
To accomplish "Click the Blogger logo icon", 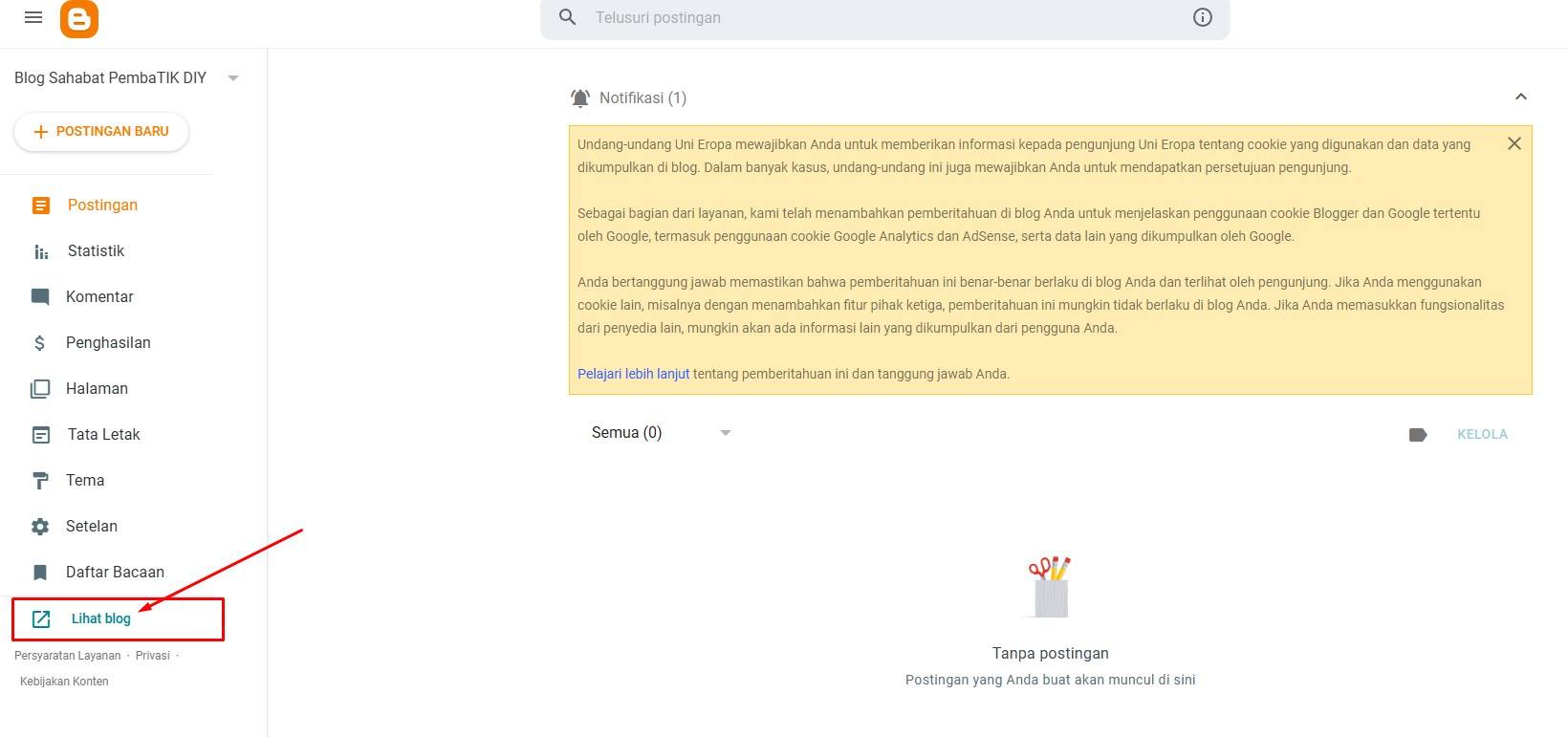I will [79, 18].
